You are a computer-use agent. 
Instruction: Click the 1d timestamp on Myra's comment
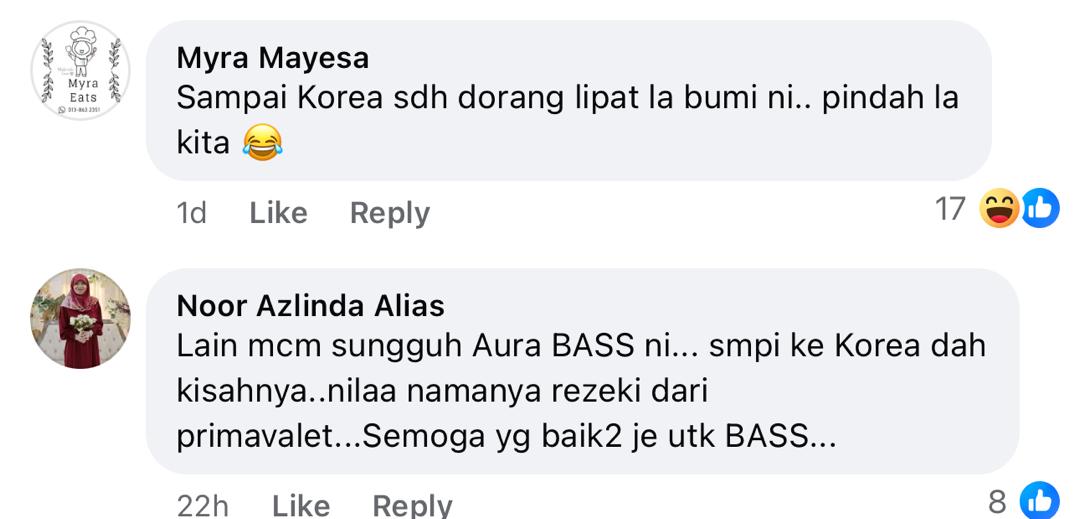(191, 213)
